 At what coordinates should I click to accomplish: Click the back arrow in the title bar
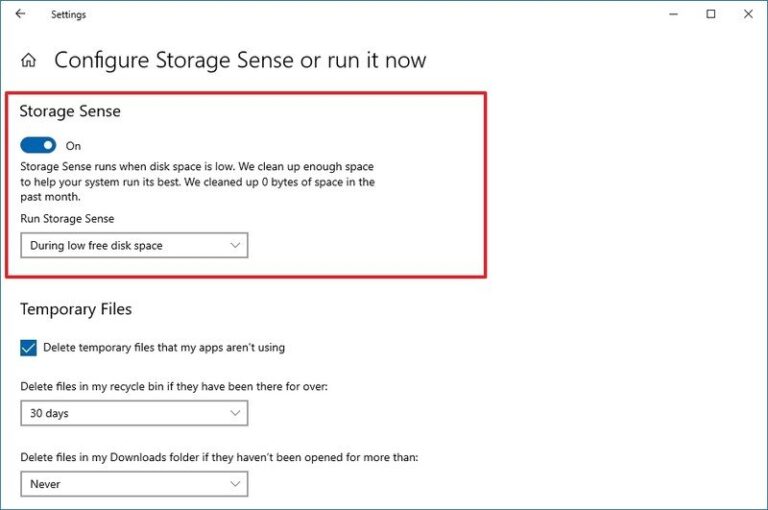[20, 14]
